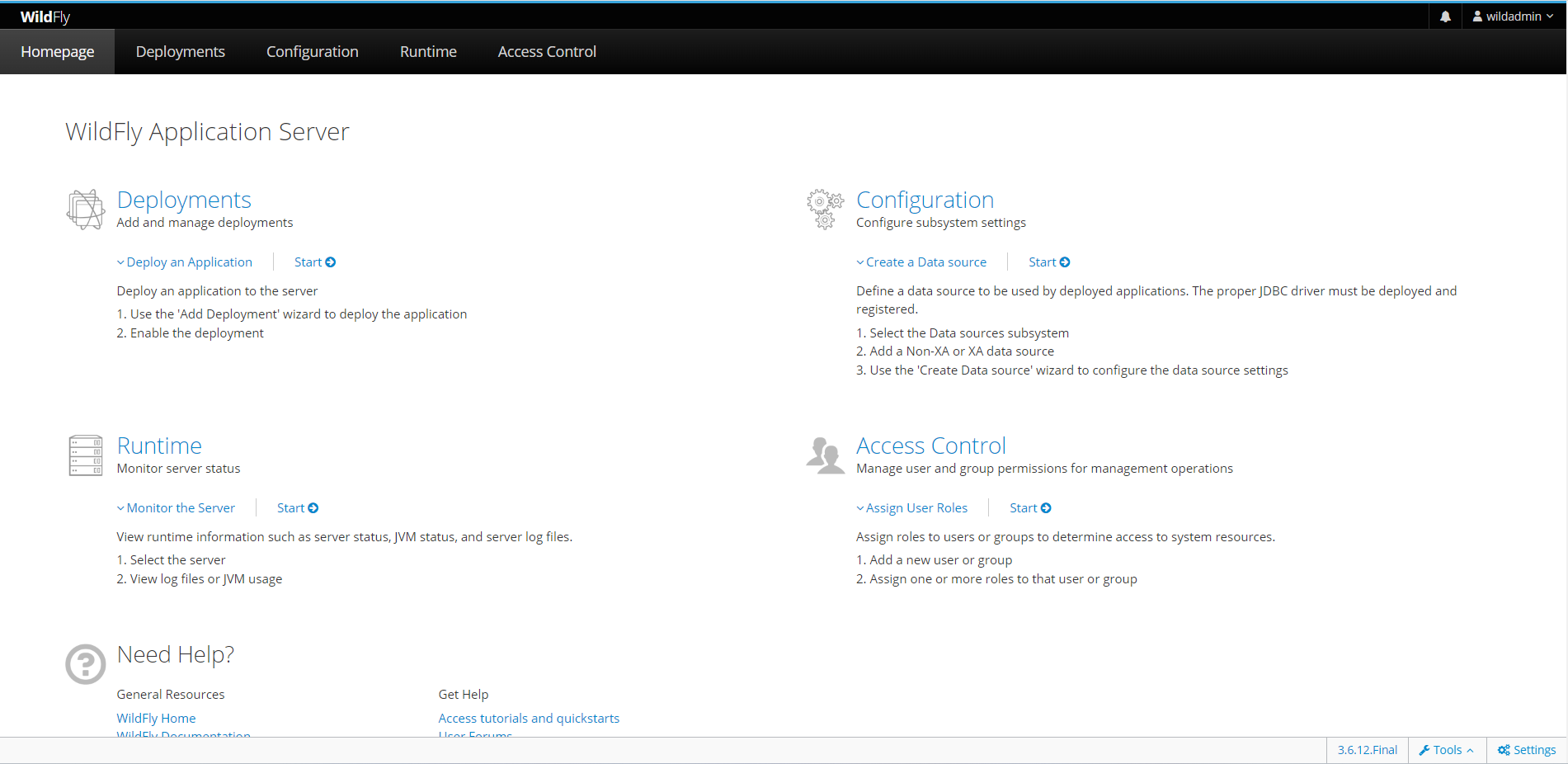The height and width of the screenshot is (764, 1568).
Task: Click 'Assign one or more roles' step text
Action: [1003, 579]
